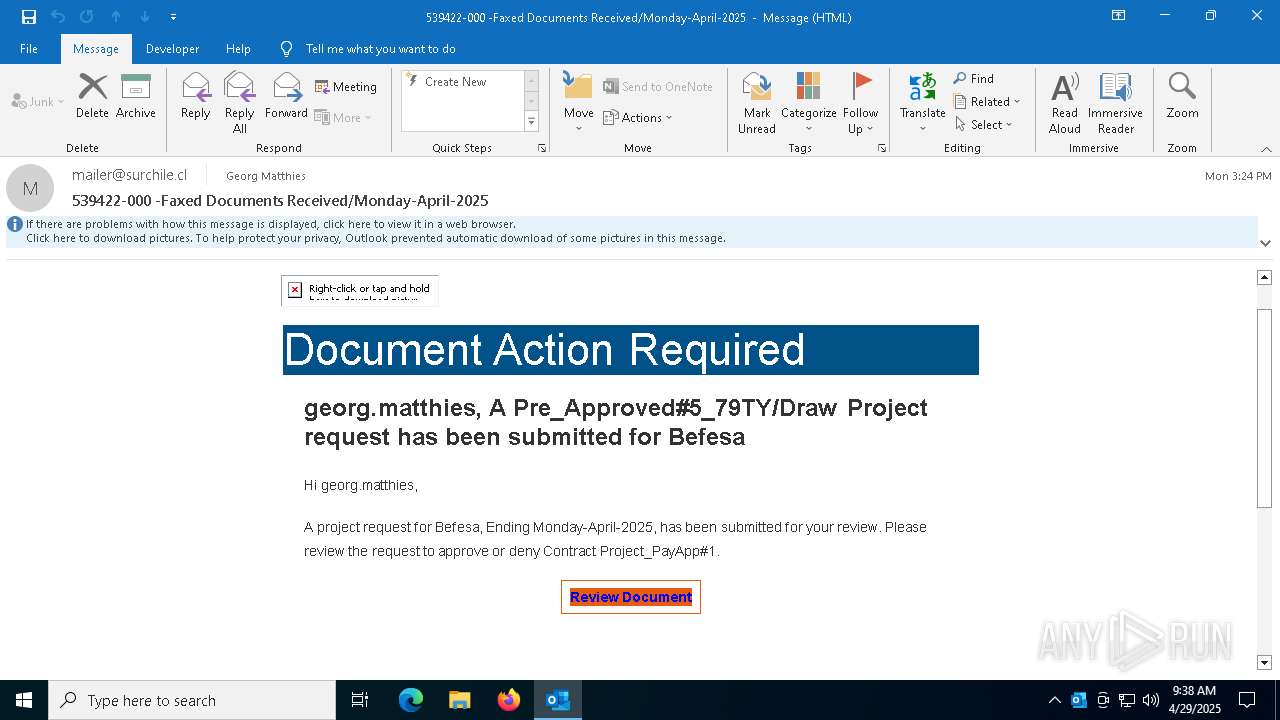Click the Tell me what you want to do box
Image resolution: width=1280 pixels, height=720 pixels.
click(x=380, y=48)
